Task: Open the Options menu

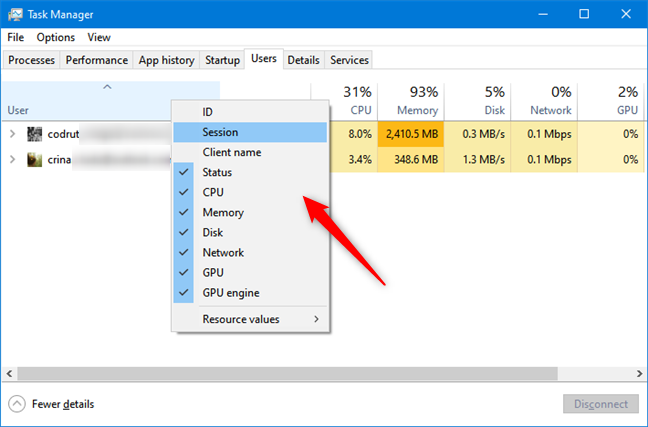Action: click(56, 37)
